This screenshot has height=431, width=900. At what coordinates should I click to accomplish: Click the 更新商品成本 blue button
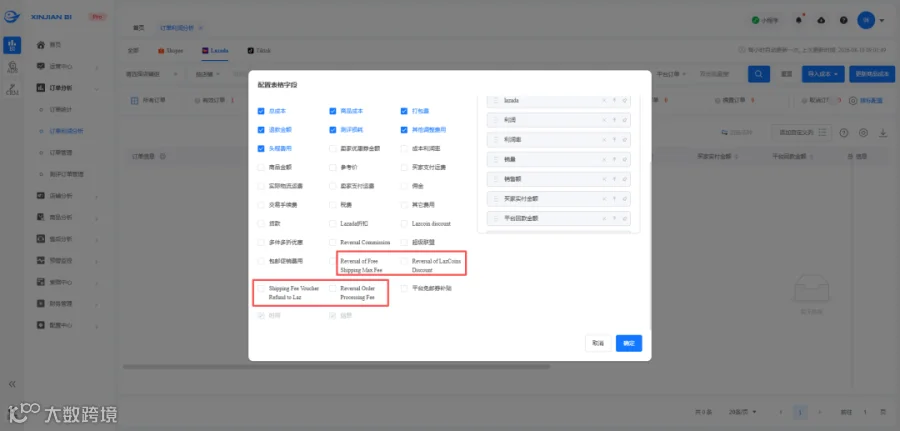872,74
